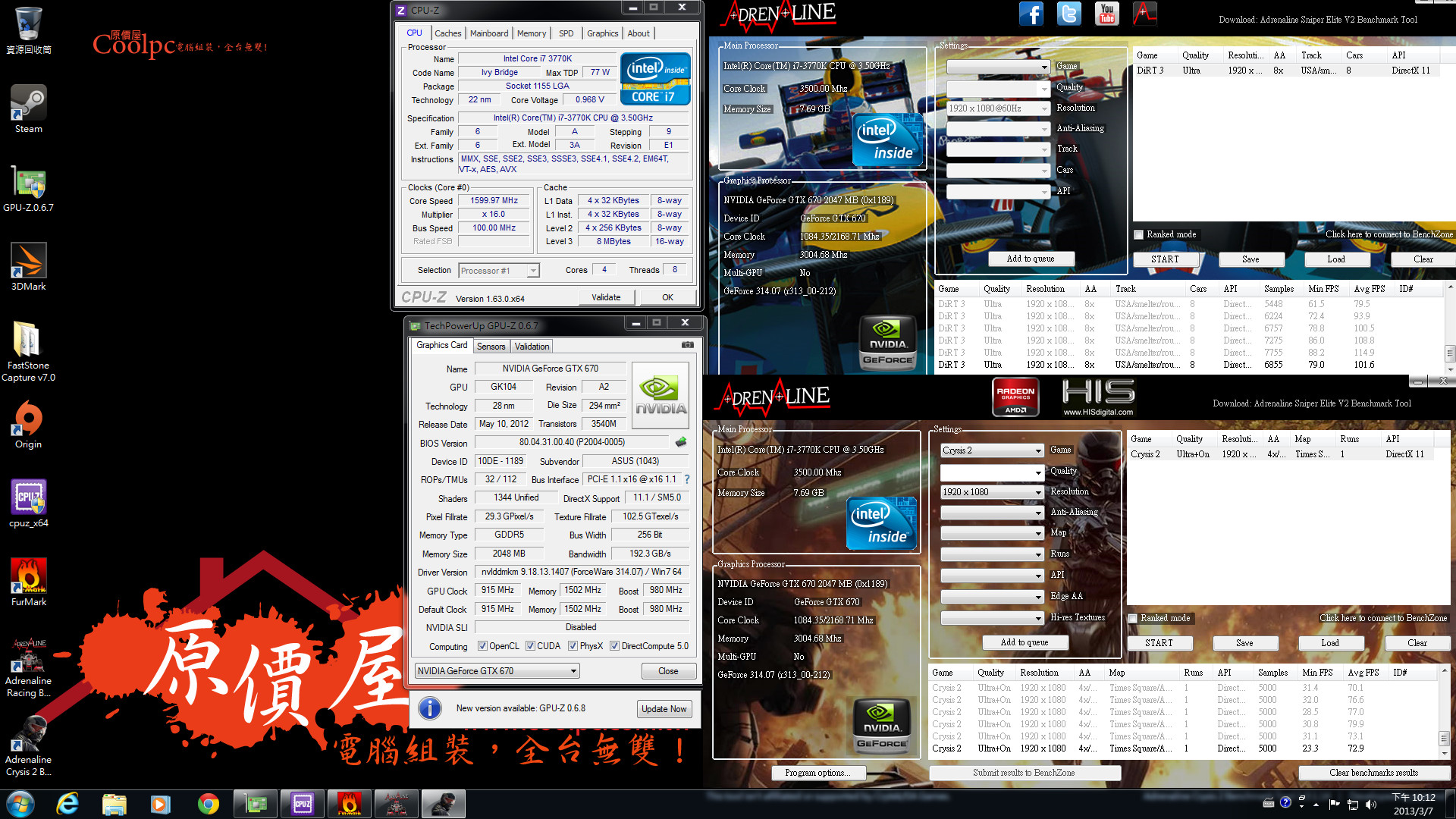
Task: Expand the Track dropdown in DiRT settings
Action: [x=998, y=149]
